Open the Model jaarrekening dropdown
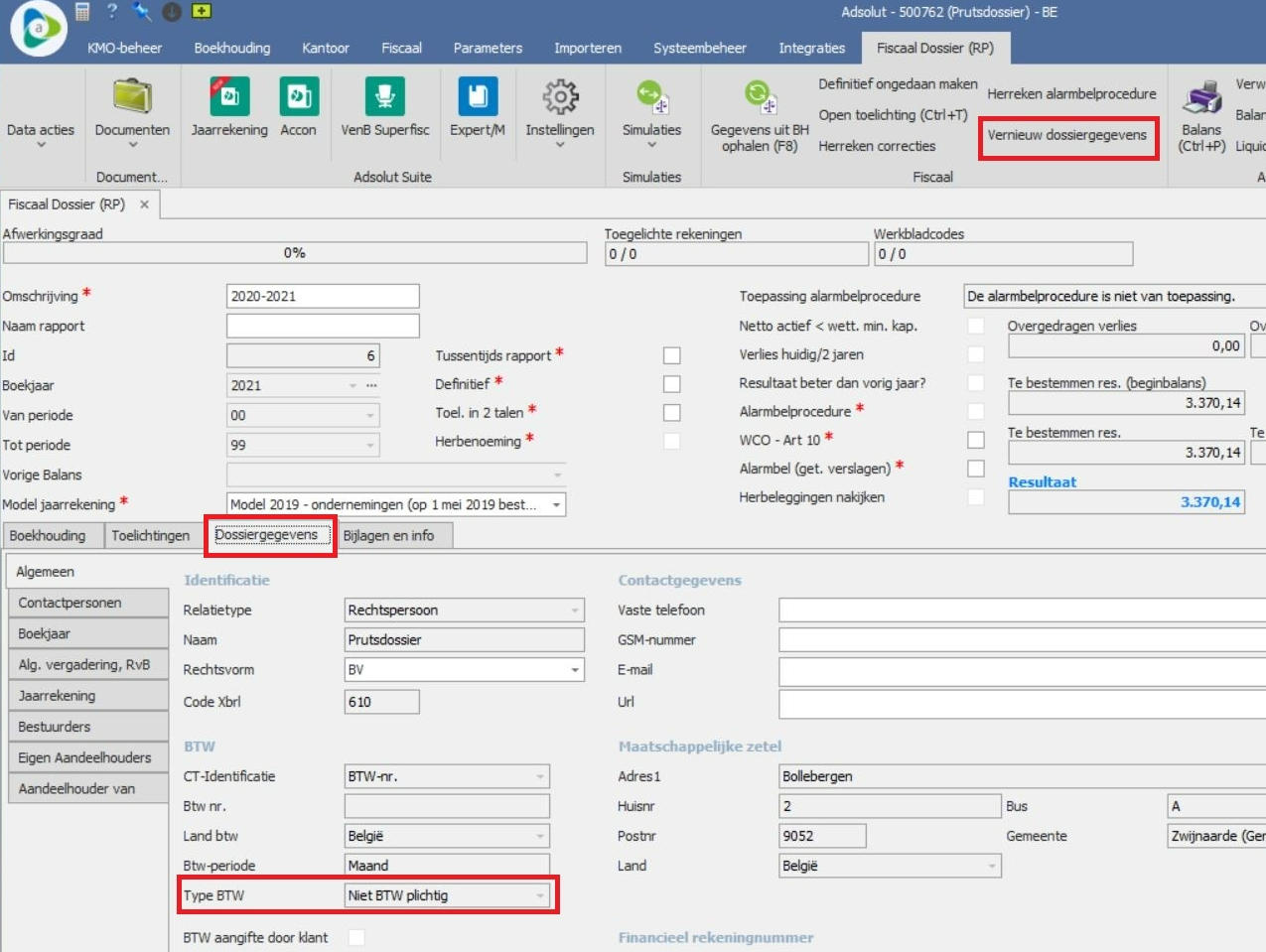The width and height of the screenshot is (1266, 952). point(557,505)
